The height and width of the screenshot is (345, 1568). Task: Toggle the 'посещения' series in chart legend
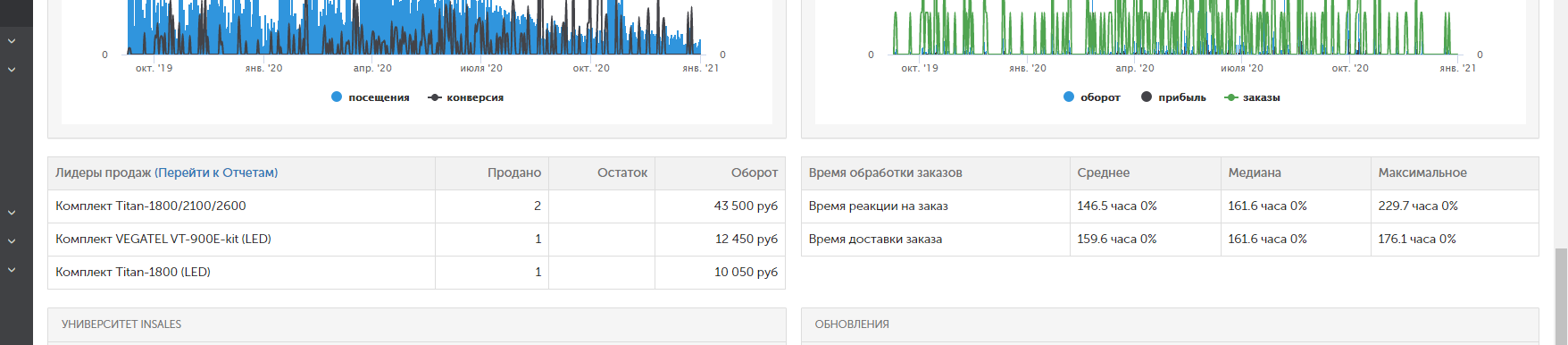click(x=371, y=97)
